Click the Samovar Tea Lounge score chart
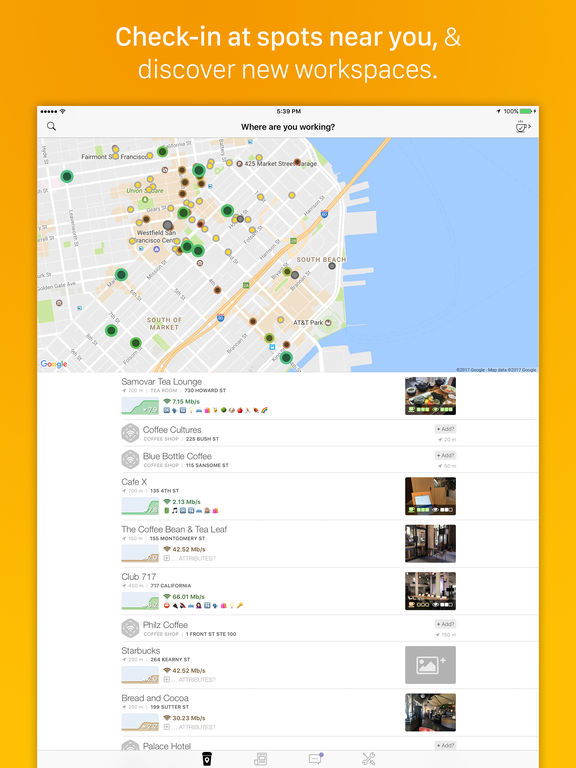Viewport: 576px width, 768px height. (x=140, y=406)
